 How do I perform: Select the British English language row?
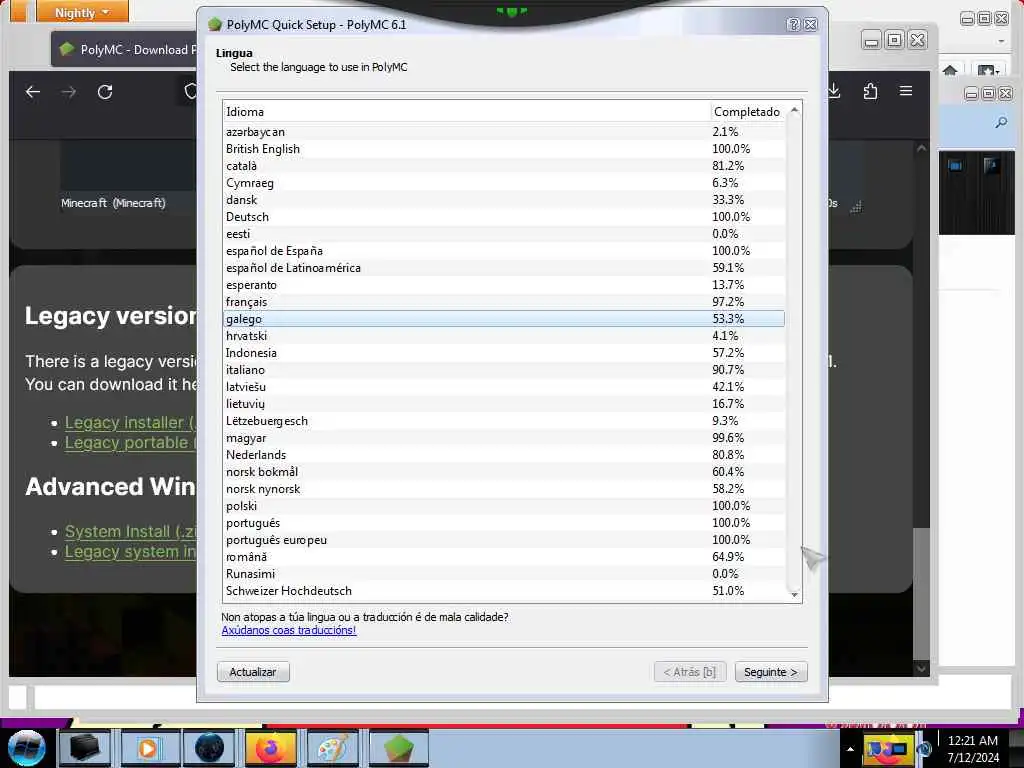coord(504,149)
